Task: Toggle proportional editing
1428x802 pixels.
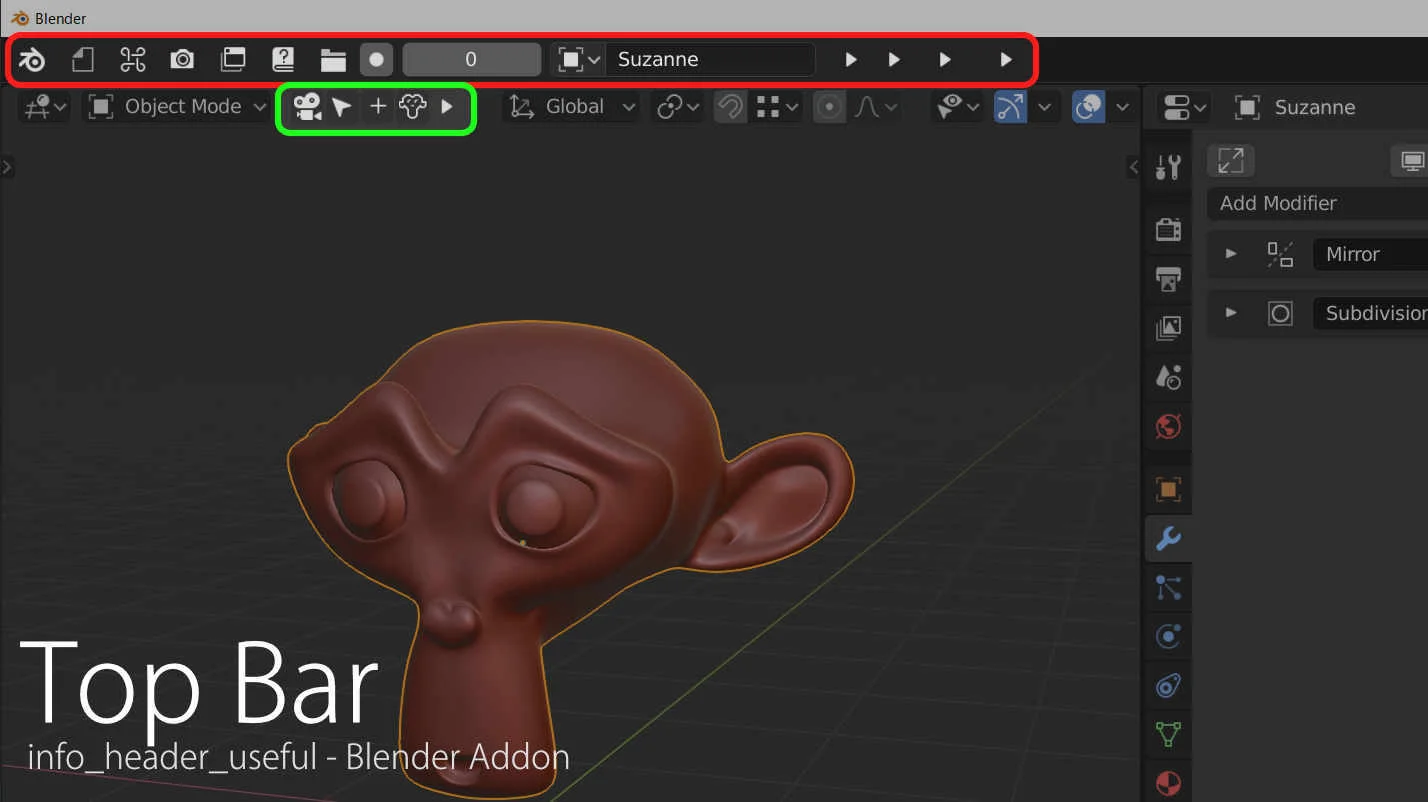Action: point(829,107)
